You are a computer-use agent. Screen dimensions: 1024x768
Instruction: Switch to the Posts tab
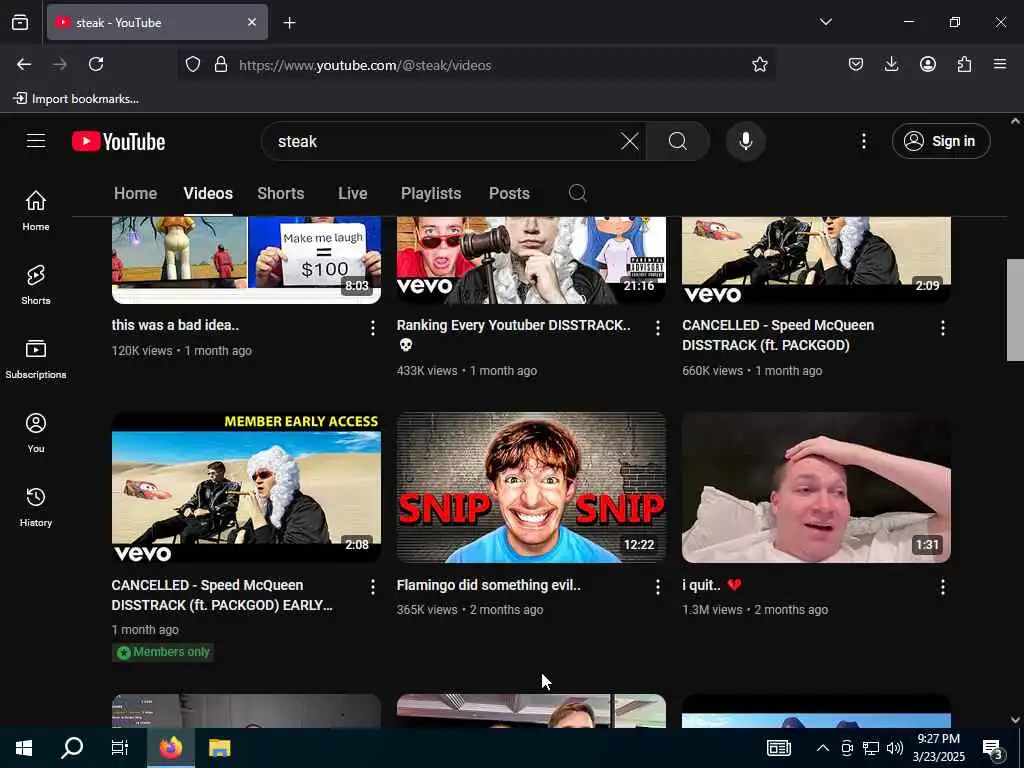509,193
